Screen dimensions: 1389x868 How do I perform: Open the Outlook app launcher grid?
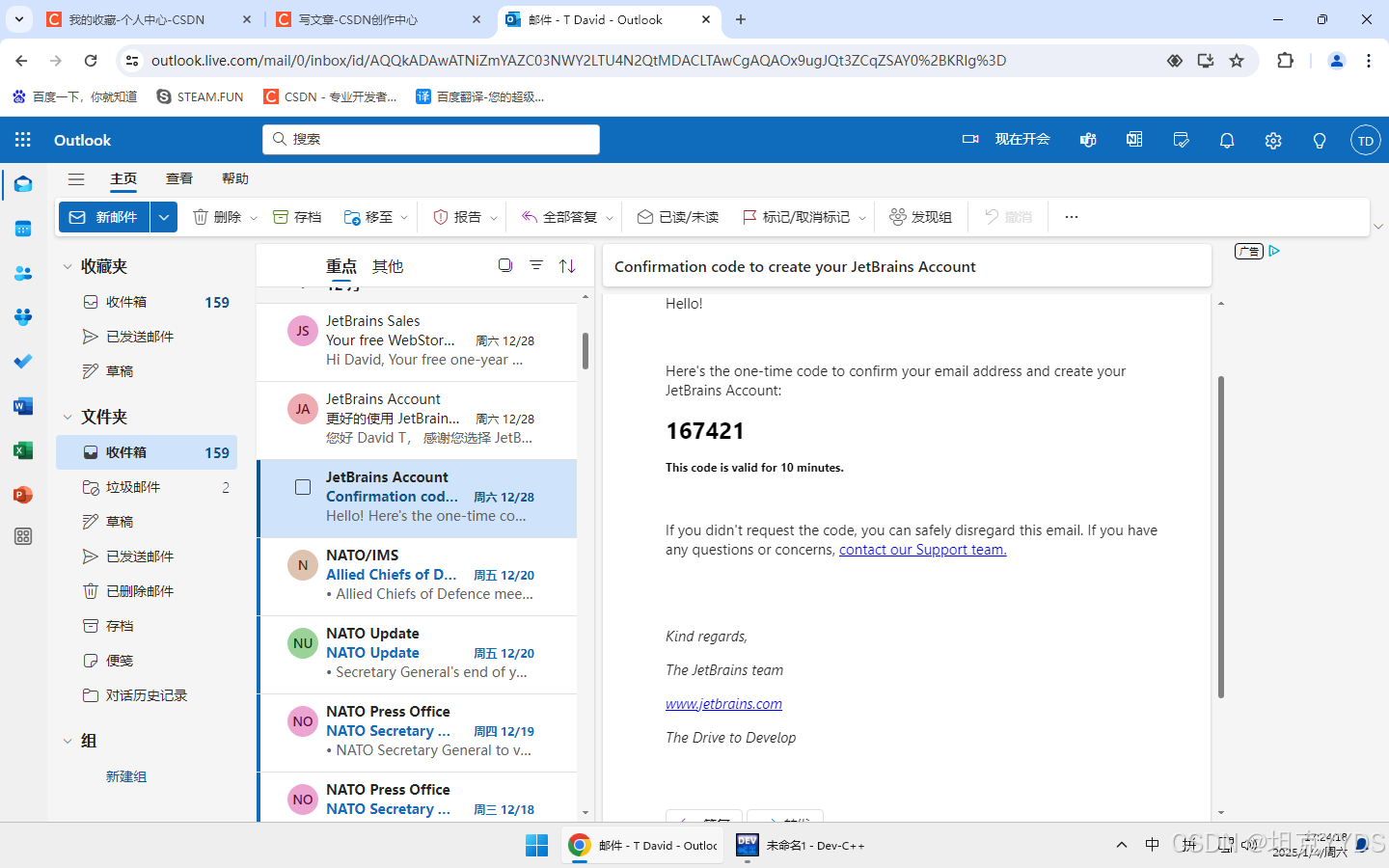pos(23,140)
